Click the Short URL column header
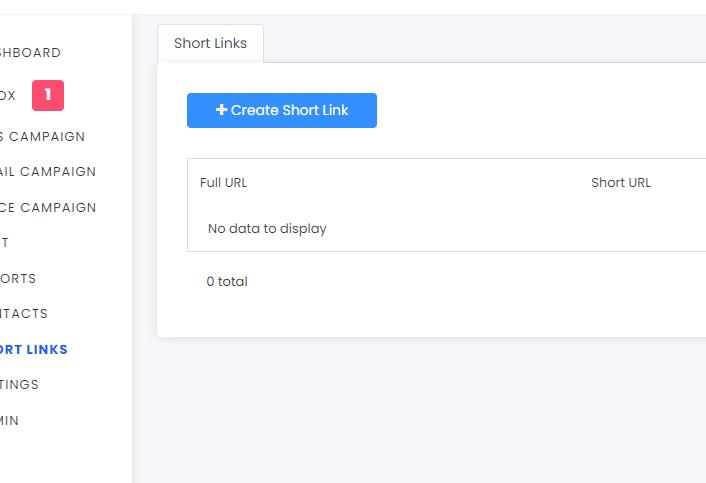The image size is (706, 483). pyautogui.click(x=620, y=183)
